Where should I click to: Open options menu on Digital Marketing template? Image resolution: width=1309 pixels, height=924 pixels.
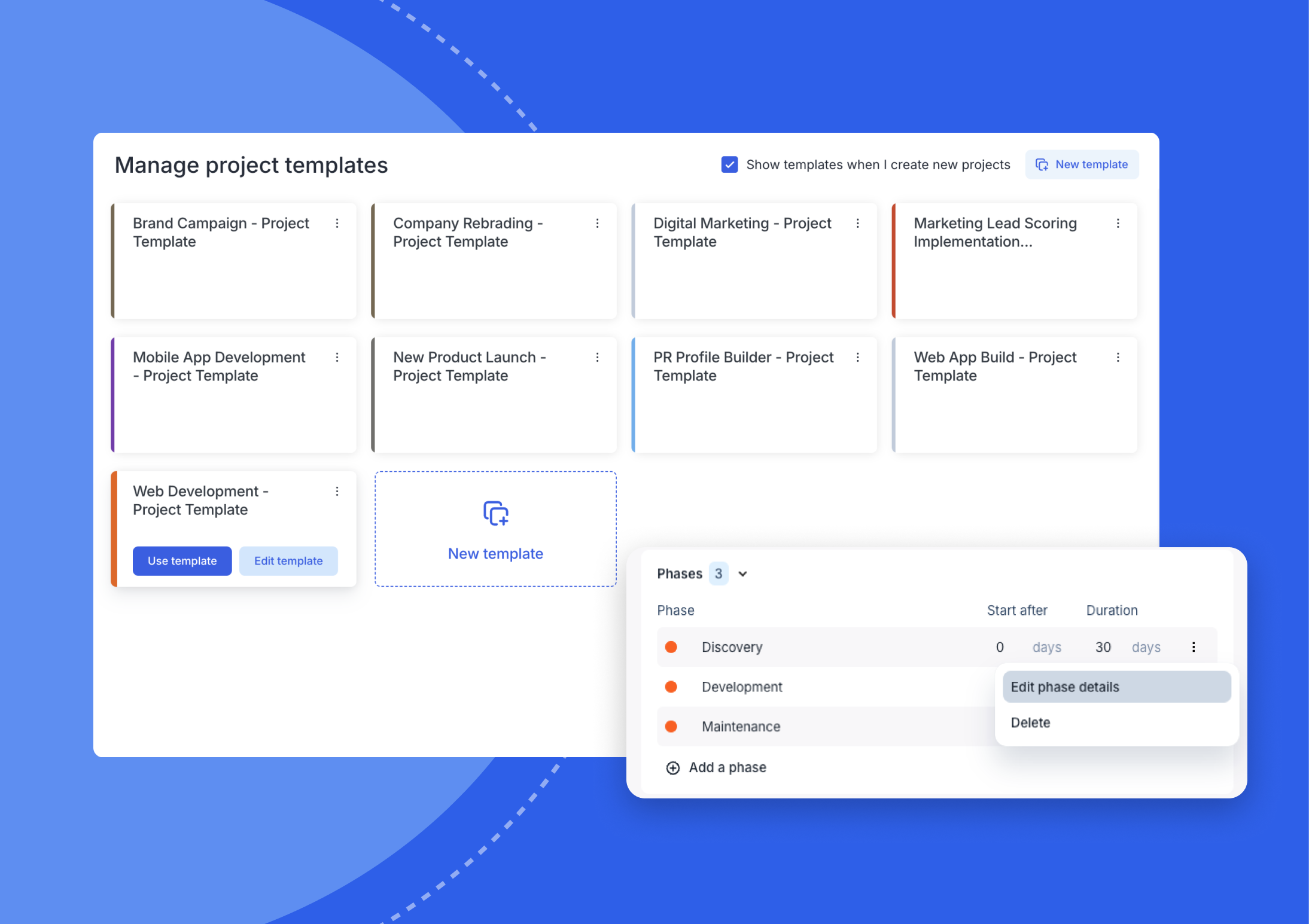(x=858, y=223)
